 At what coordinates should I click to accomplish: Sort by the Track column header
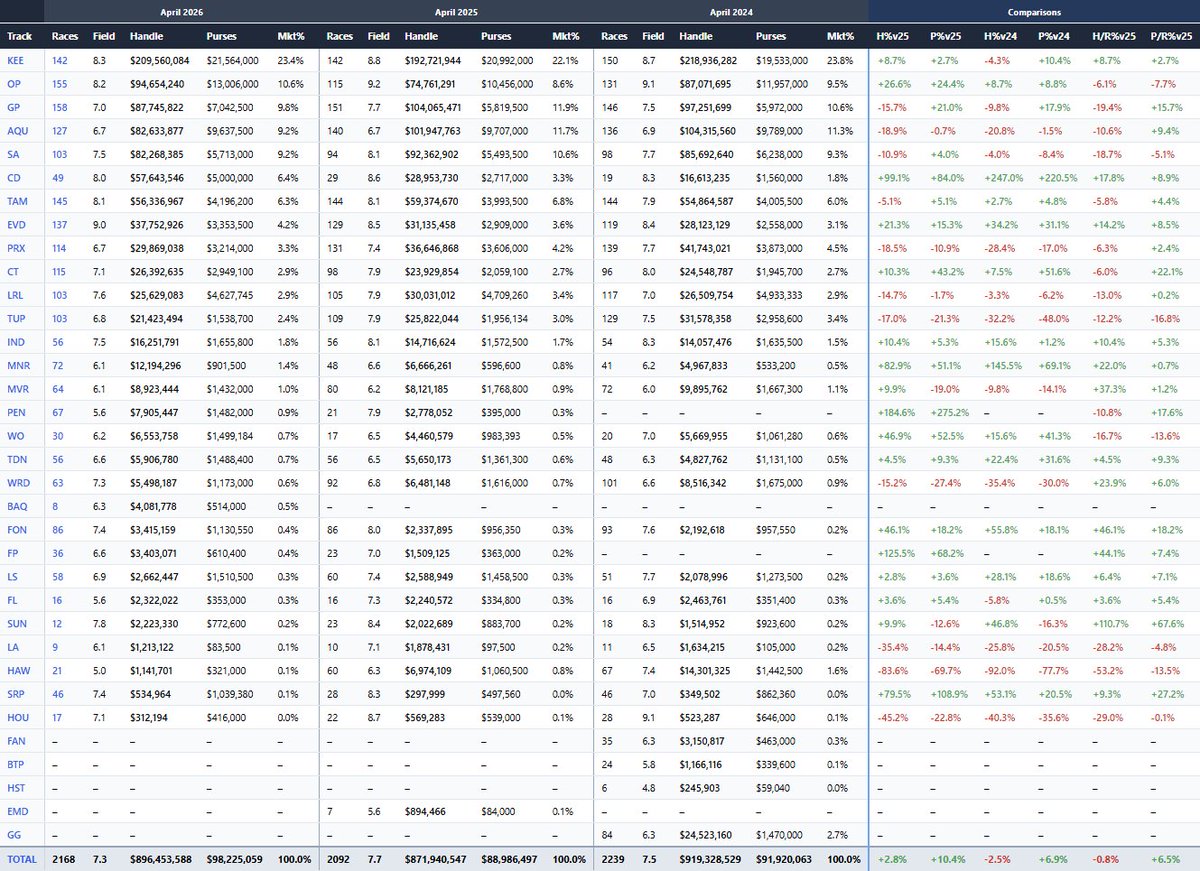click(x=20, y=36)
